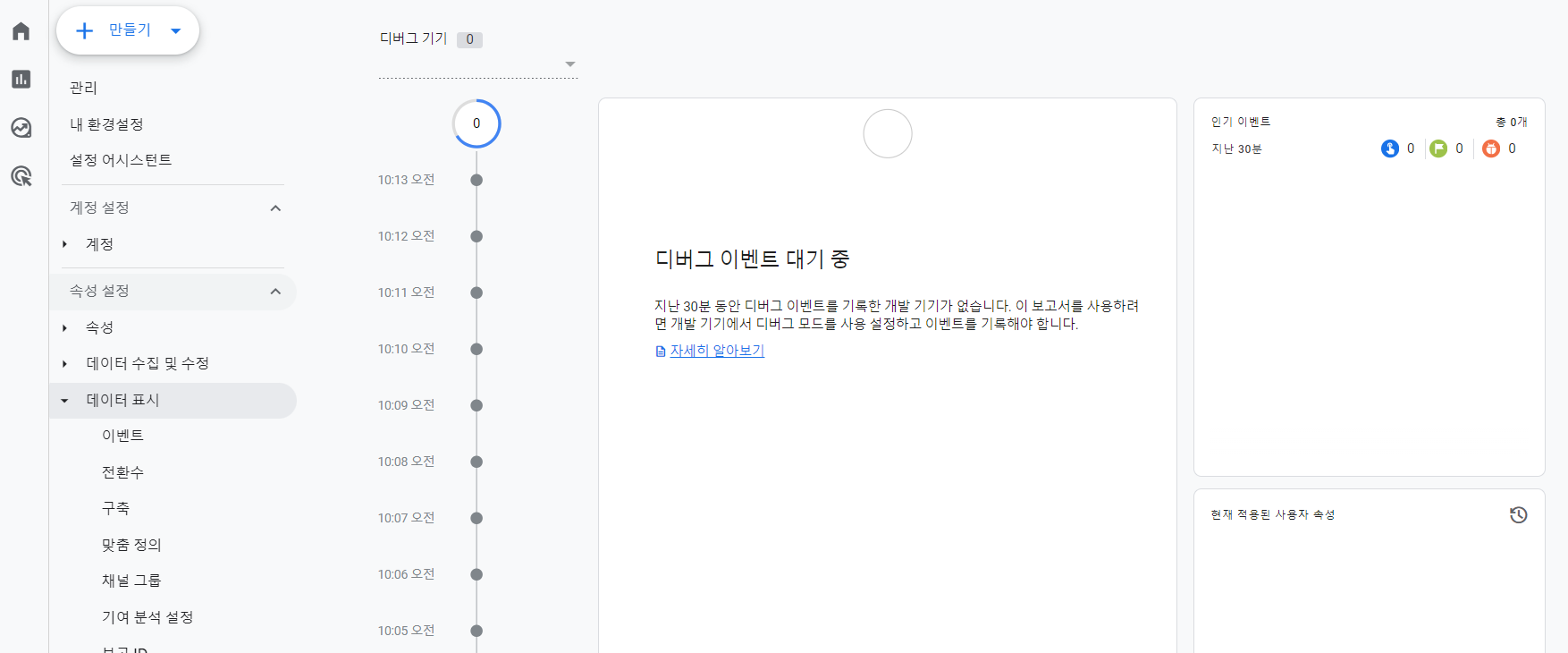
Task: Click the orange conversions icon
Action: tap(1490, 148)
